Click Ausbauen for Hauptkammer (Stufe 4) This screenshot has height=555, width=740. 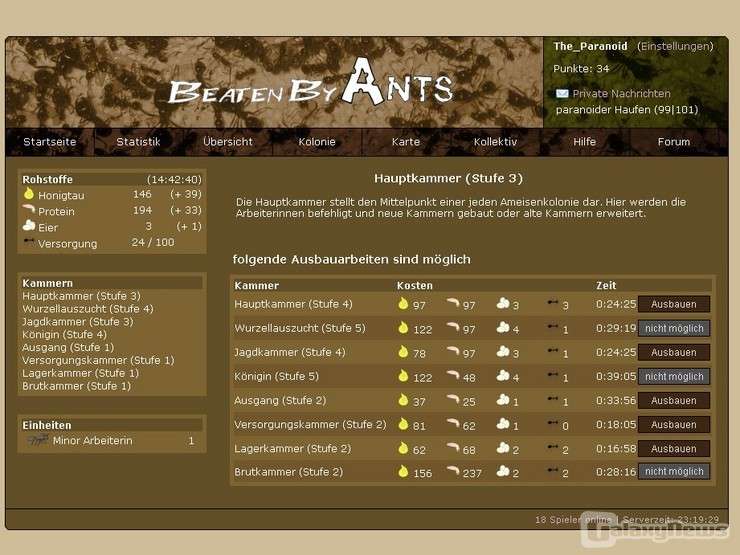point(674,304)
